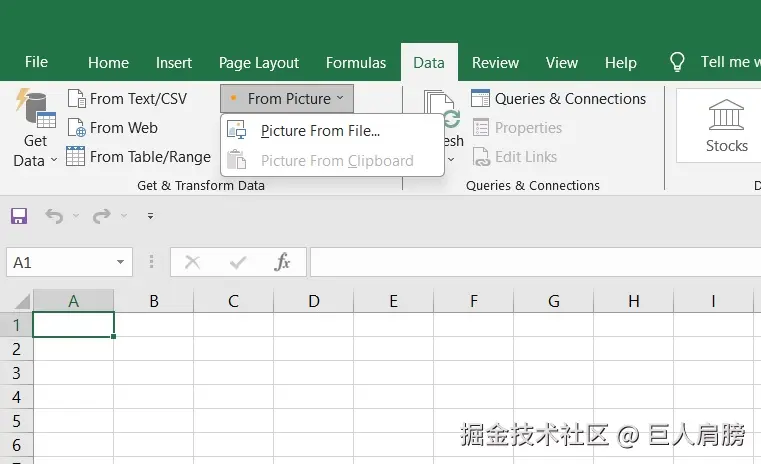761x464 pixels.
Task: Click the Tell me lightbulb icon
Action: point(678,62)
